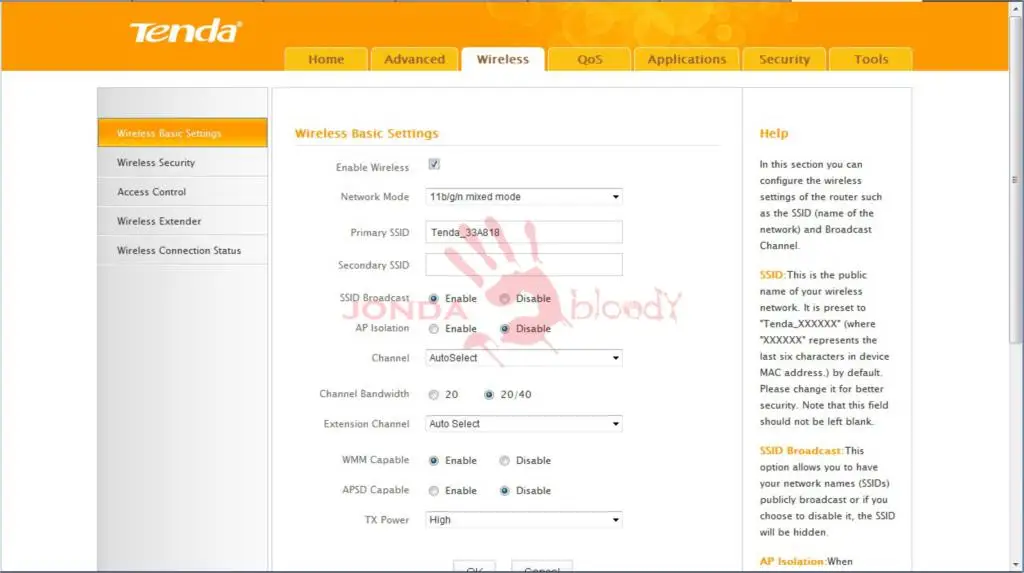Select the Wireless tab
Screen dimensions: 1024x573
[x=502, y=59]
